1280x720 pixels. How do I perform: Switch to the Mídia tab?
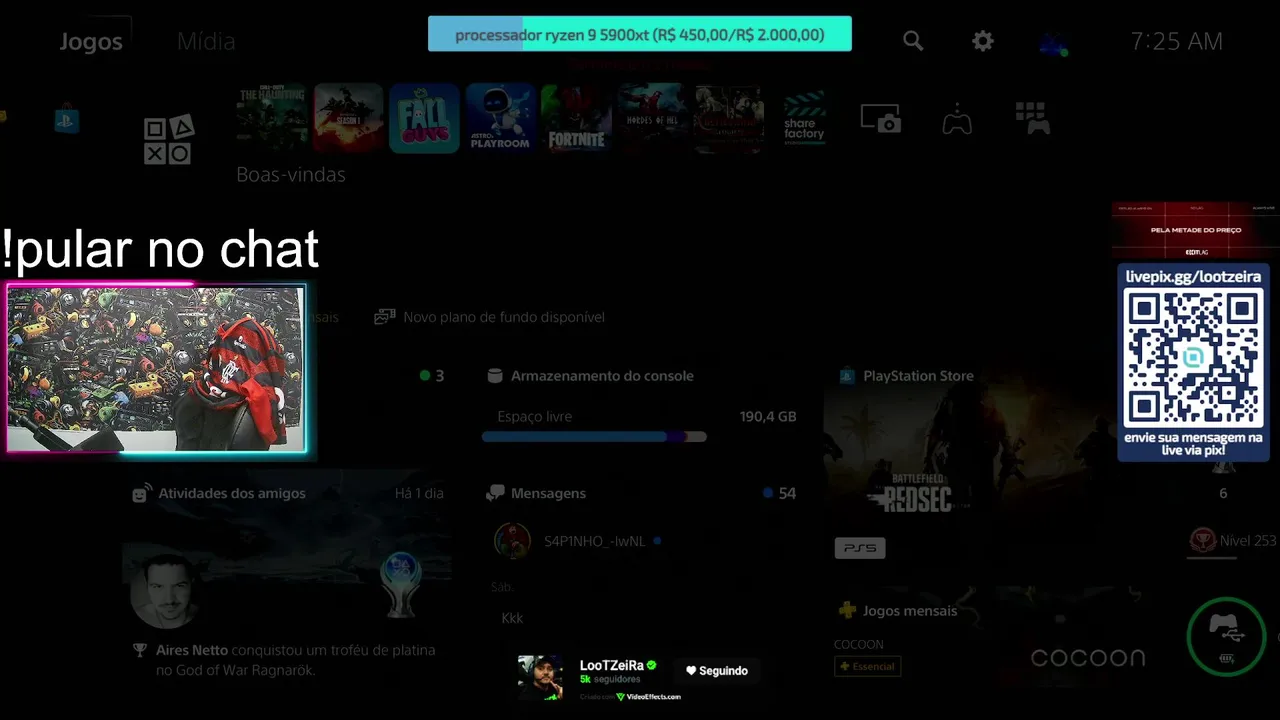pos(206,41)
